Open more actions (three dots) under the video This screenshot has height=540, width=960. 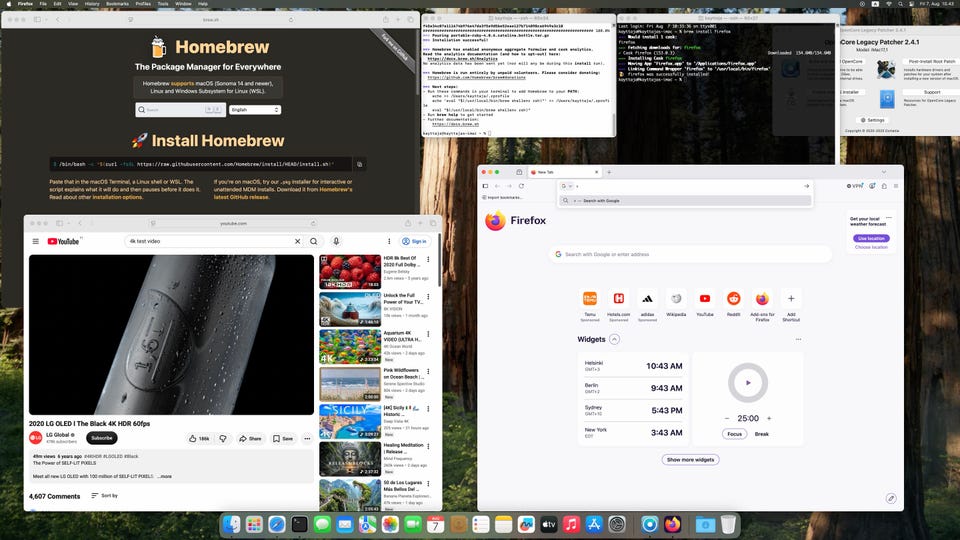coord(307,438)
